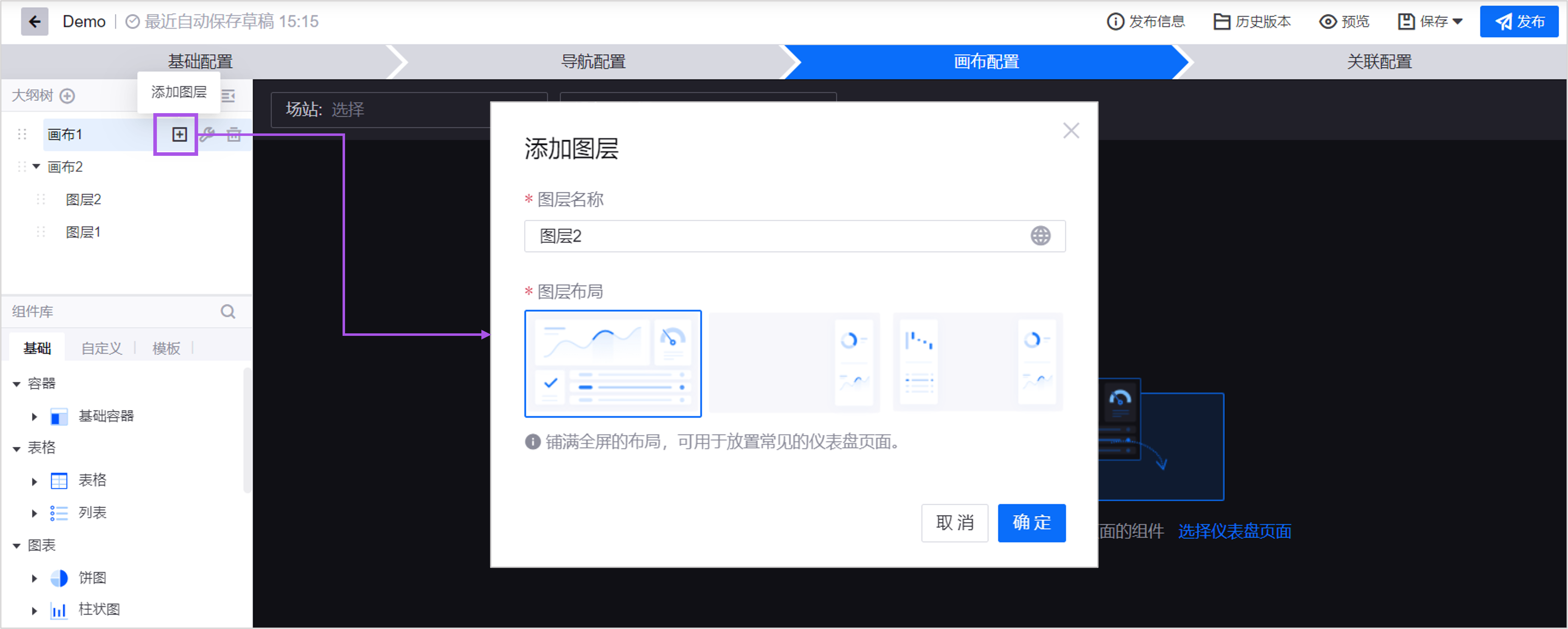Go to the 导航配置 step

(x=593, y=62)
